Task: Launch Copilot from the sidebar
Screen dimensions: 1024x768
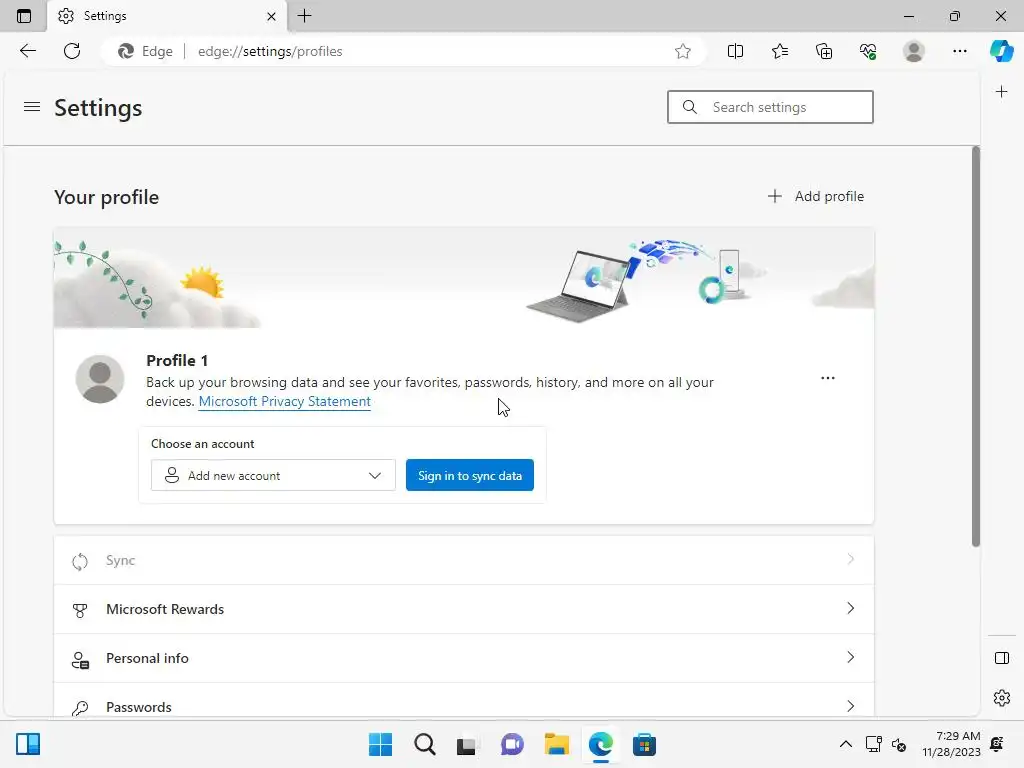Action: [1001, 51]
